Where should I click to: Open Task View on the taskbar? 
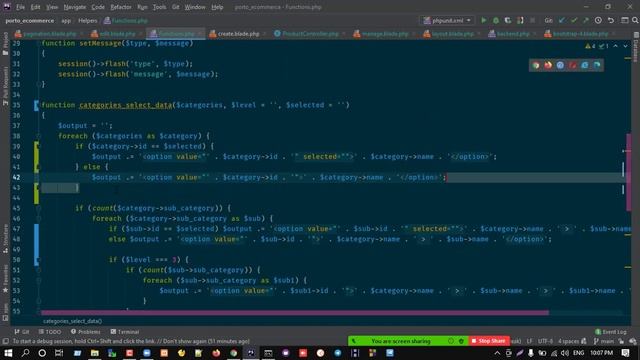coord(59,353)
